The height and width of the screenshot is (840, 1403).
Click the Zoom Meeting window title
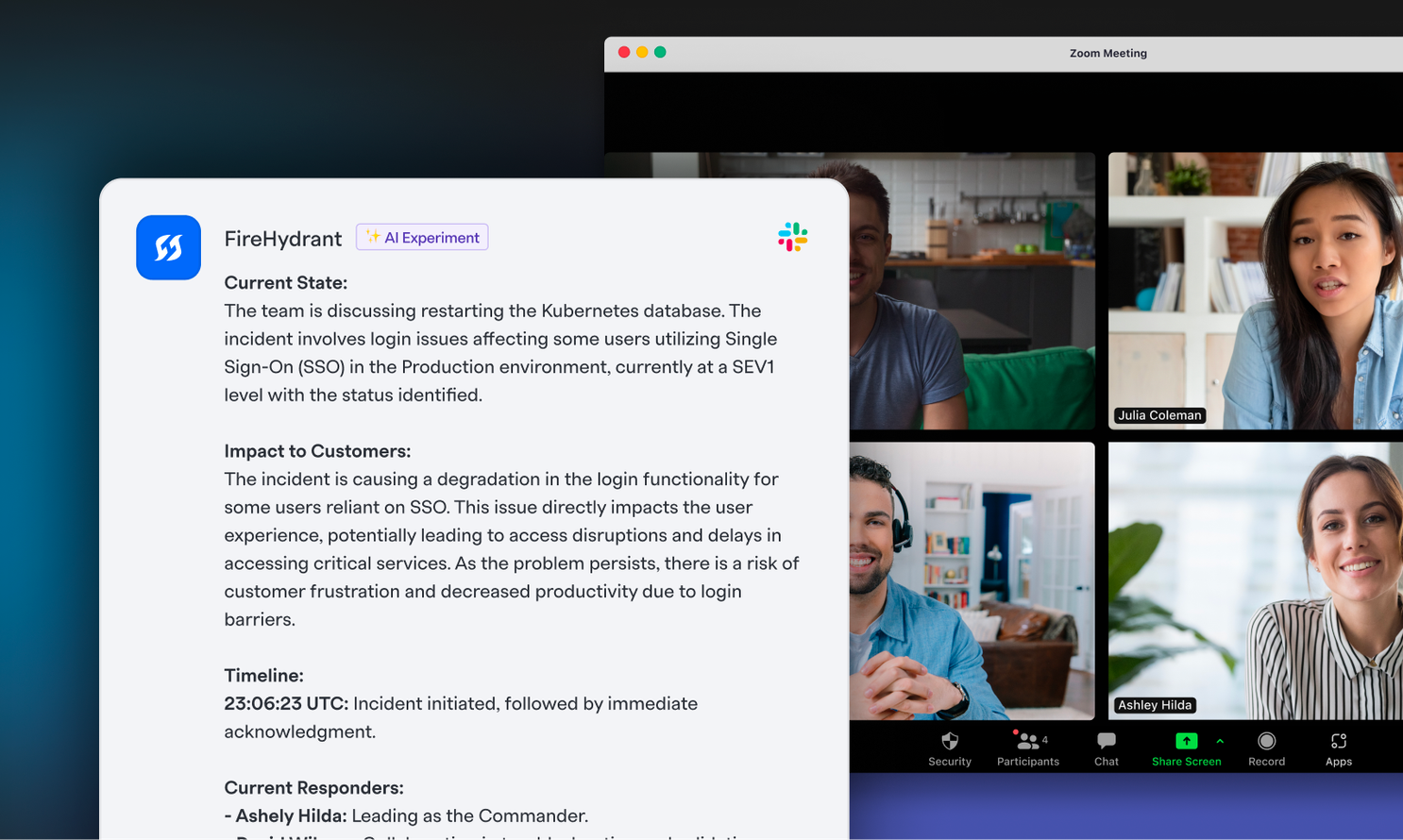1108,54
